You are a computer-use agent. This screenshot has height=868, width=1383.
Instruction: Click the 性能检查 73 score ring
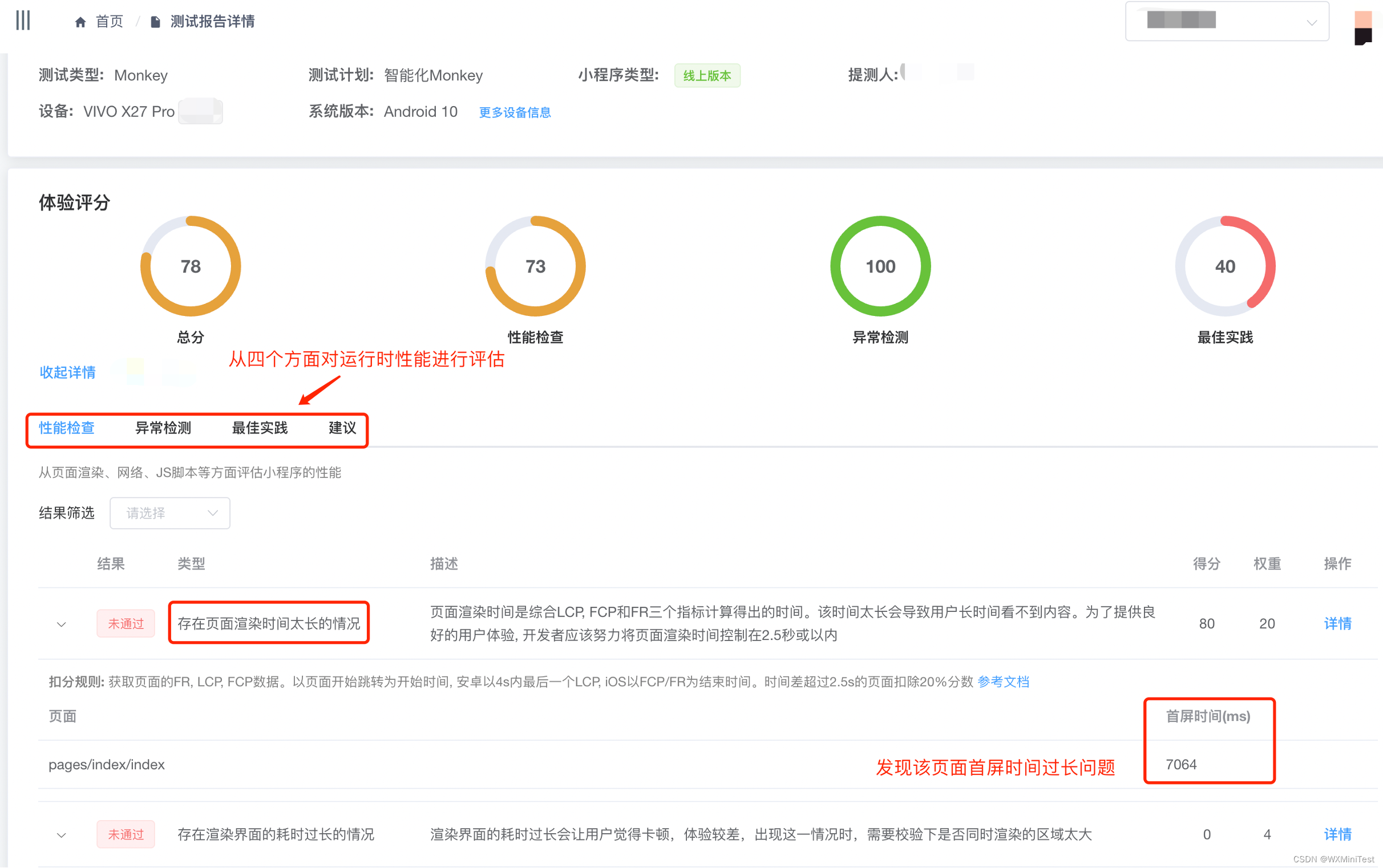click(x=535, y=266)
